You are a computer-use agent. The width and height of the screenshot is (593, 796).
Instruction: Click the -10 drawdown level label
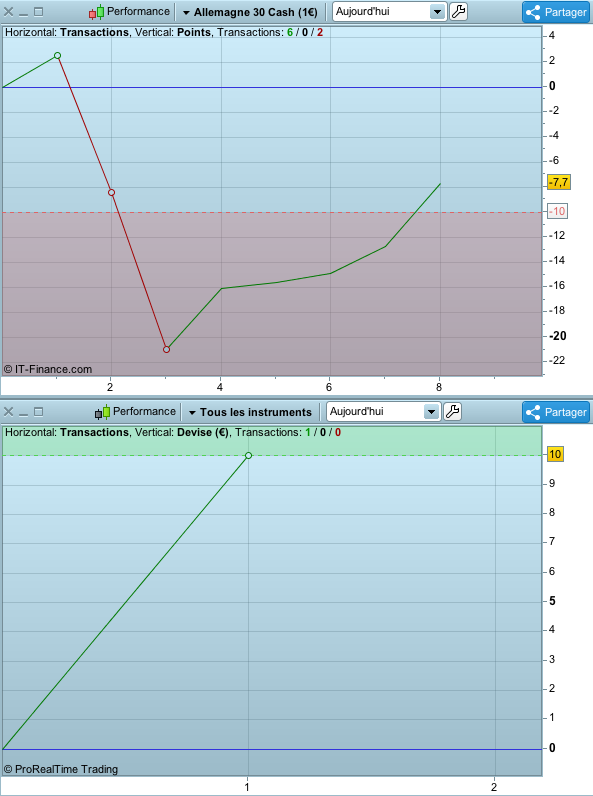(x=557, y=211)
